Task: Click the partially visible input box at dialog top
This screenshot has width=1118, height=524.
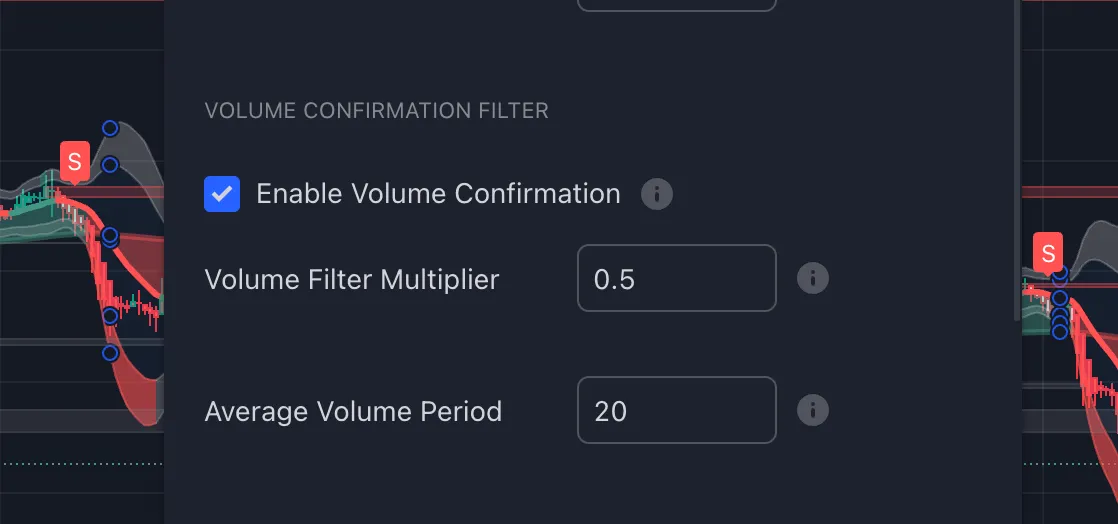Action: coord(677,5)
